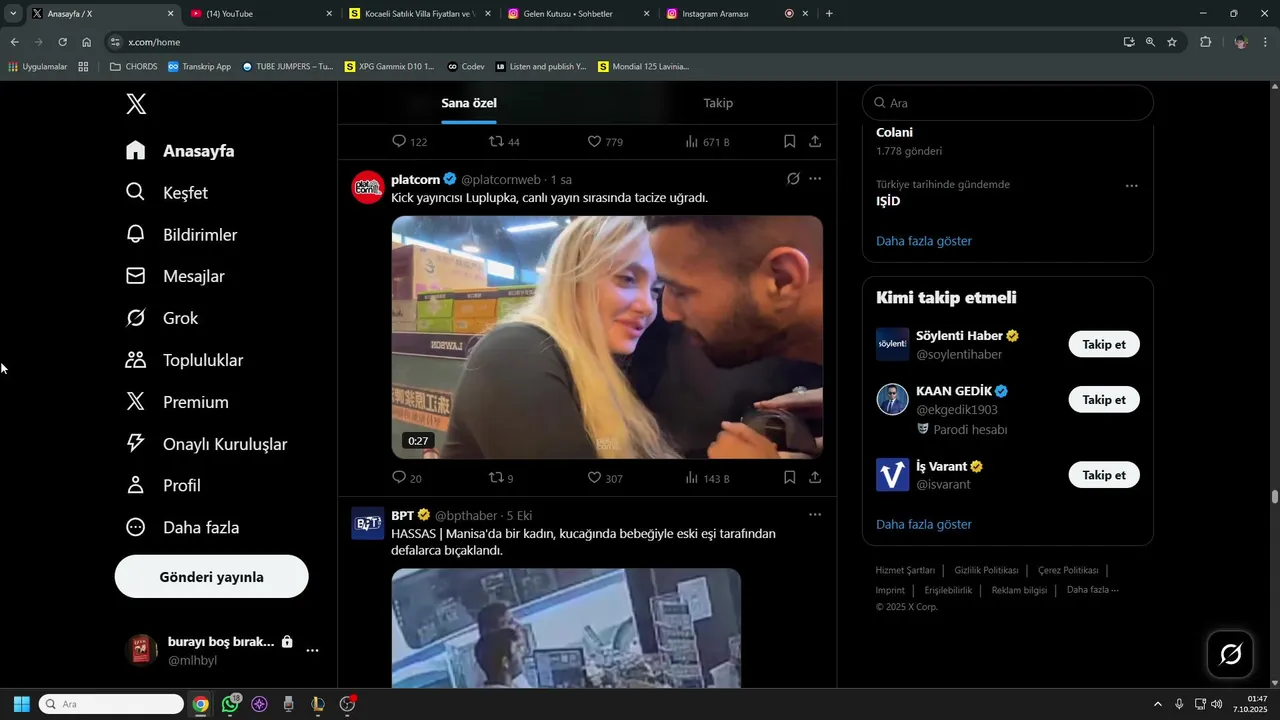The height and width of the screenshot is (720, 1280).
Task: Switch to Takip tab
Action: coord(718,103)
